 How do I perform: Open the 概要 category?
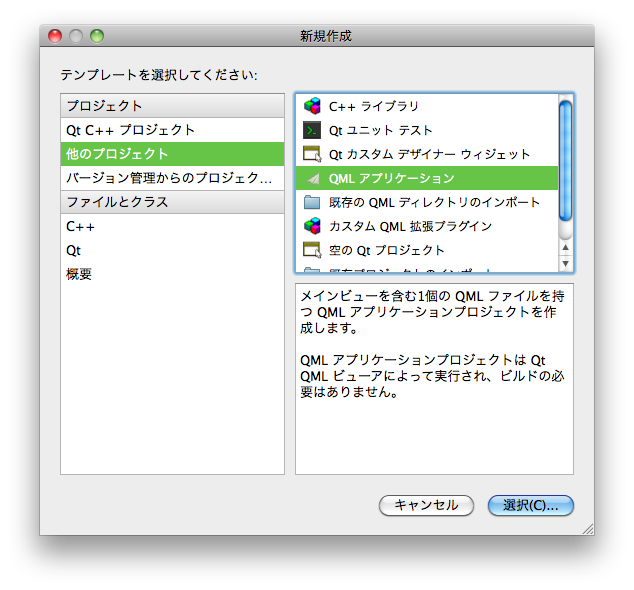click(x=79, y=274)
